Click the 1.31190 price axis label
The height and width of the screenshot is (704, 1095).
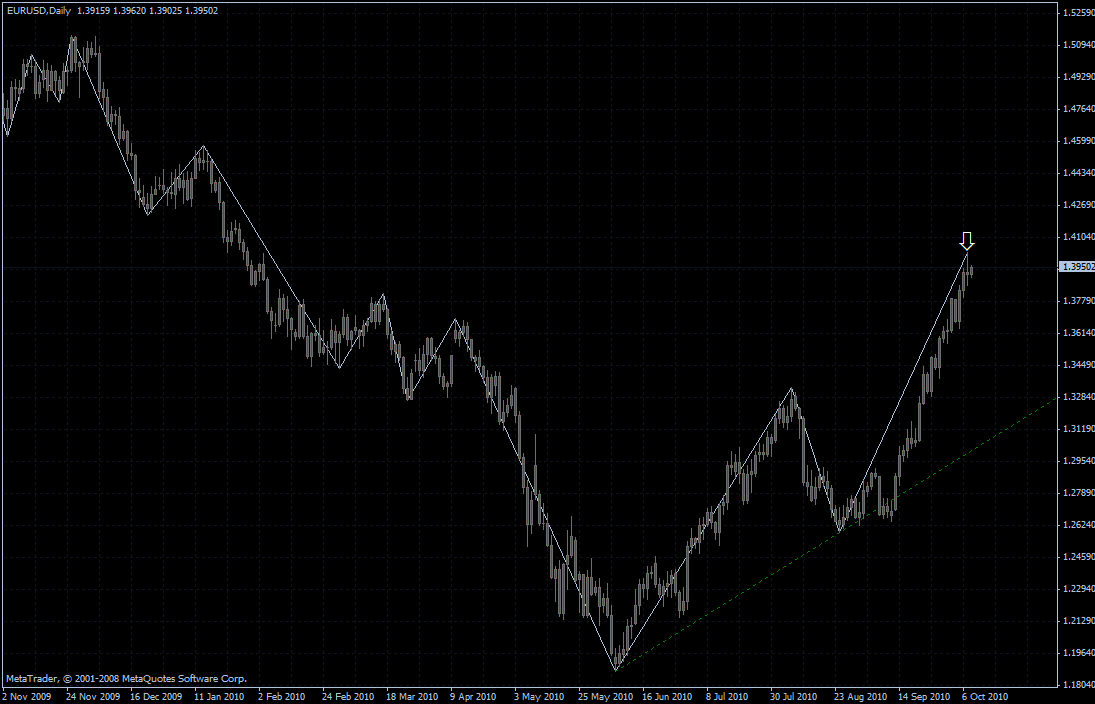point(1079,429)
